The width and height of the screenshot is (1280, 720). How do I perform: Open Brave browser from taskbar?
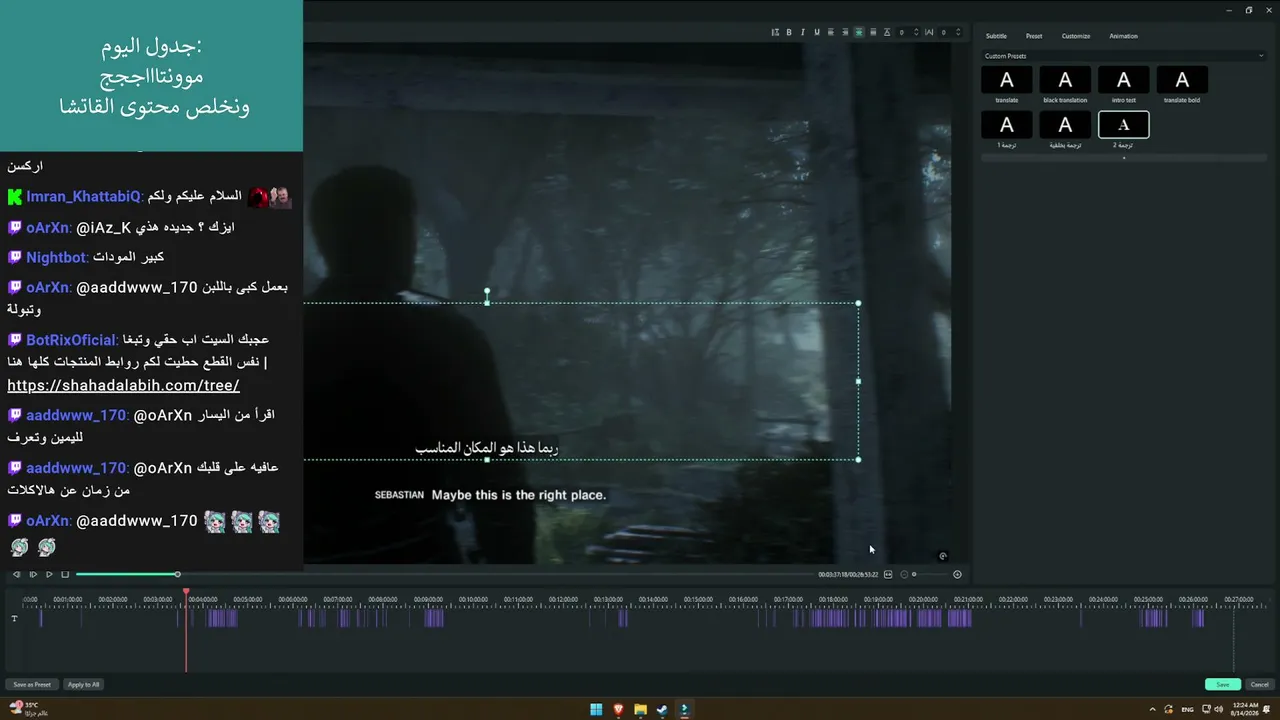tap(618, 710)
